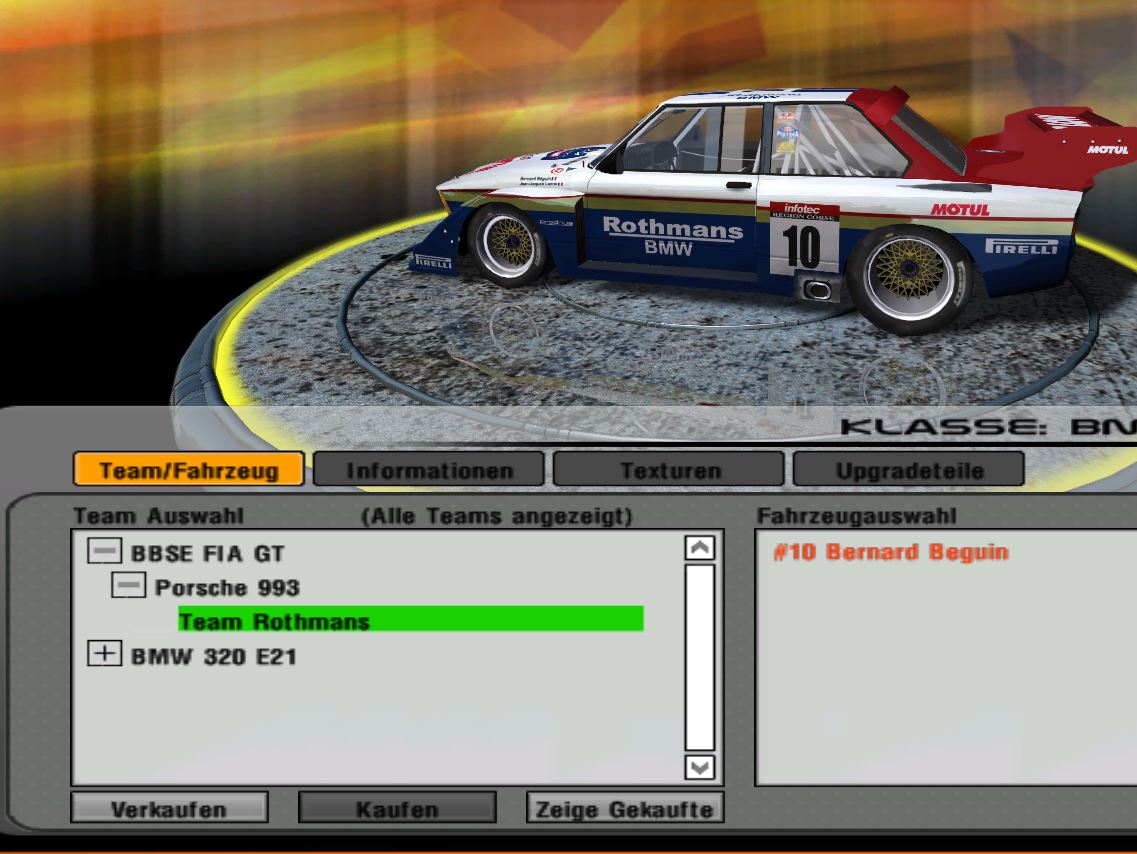Click the number 10 plate on car
Viewport: 1137px width, 854px height.
[x=802, y=245]
